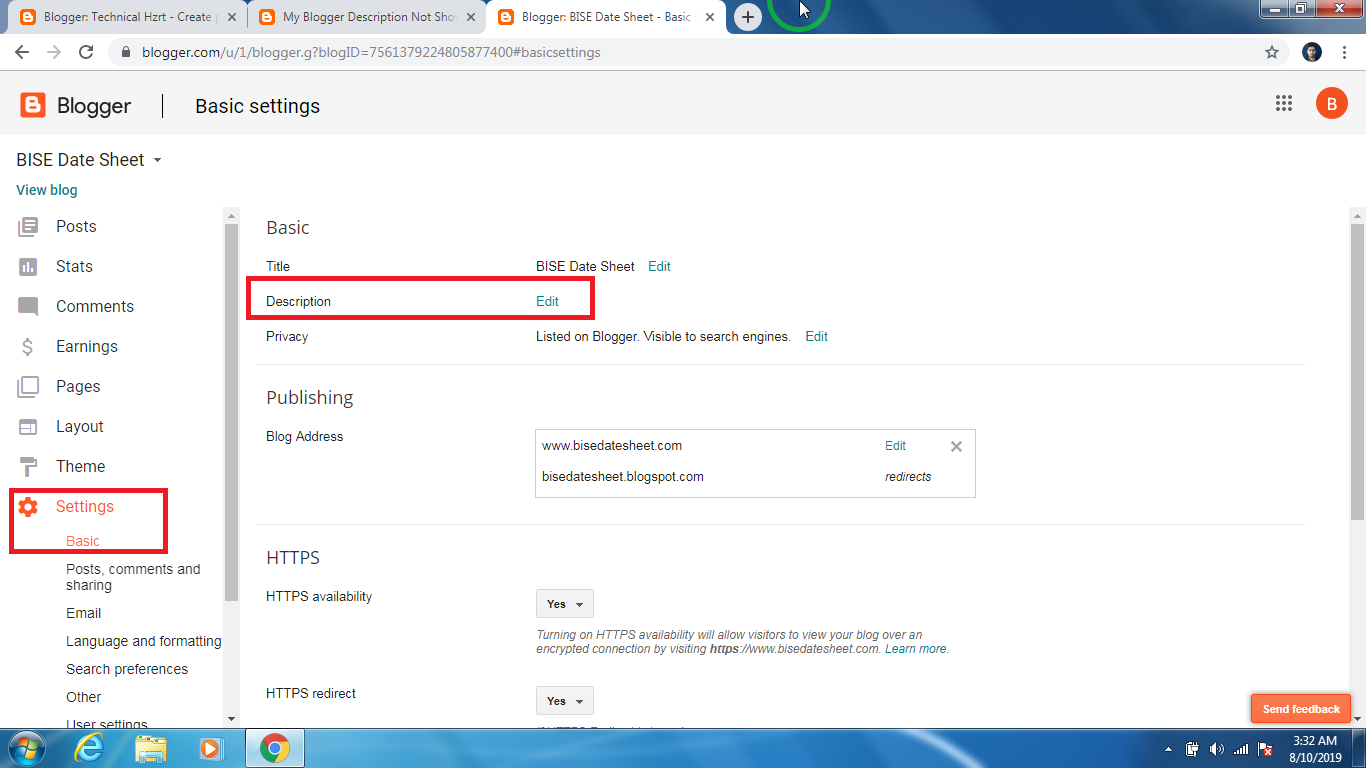Click the address bar URL

click(371, 52)
